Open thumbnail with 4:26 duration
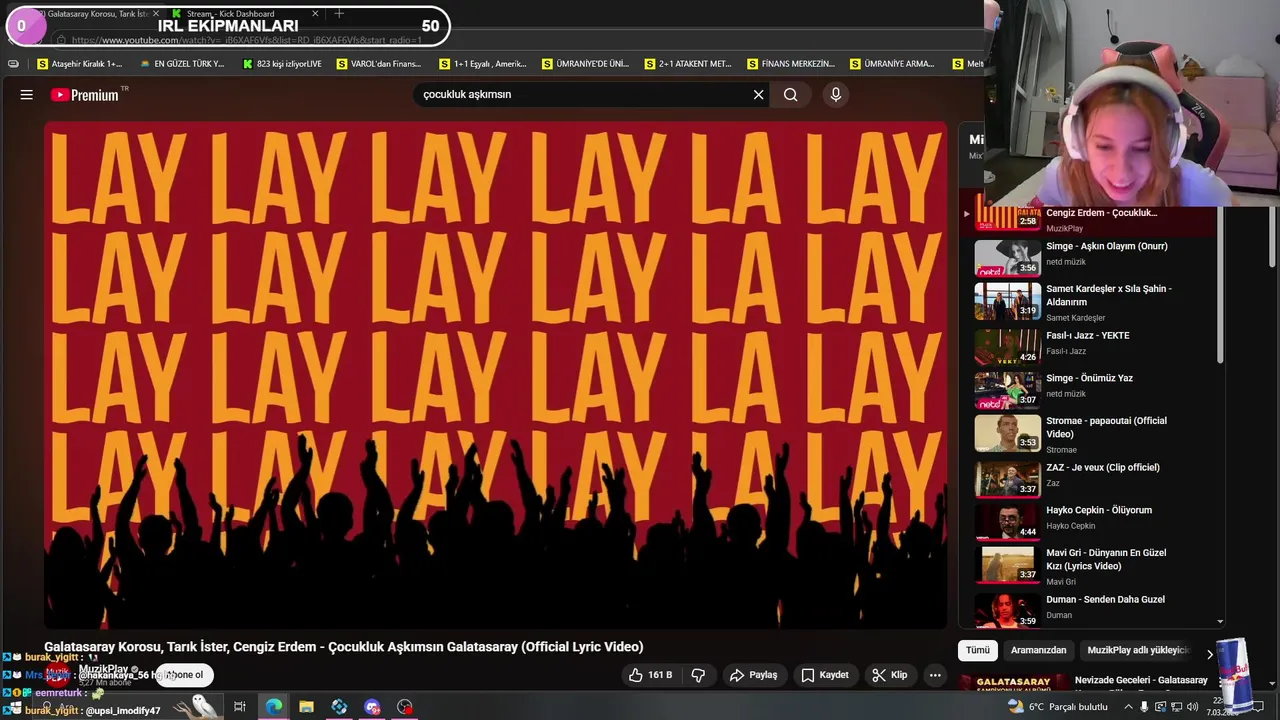The width and height of the screenshot is (1280, 720). [1007, 346]
